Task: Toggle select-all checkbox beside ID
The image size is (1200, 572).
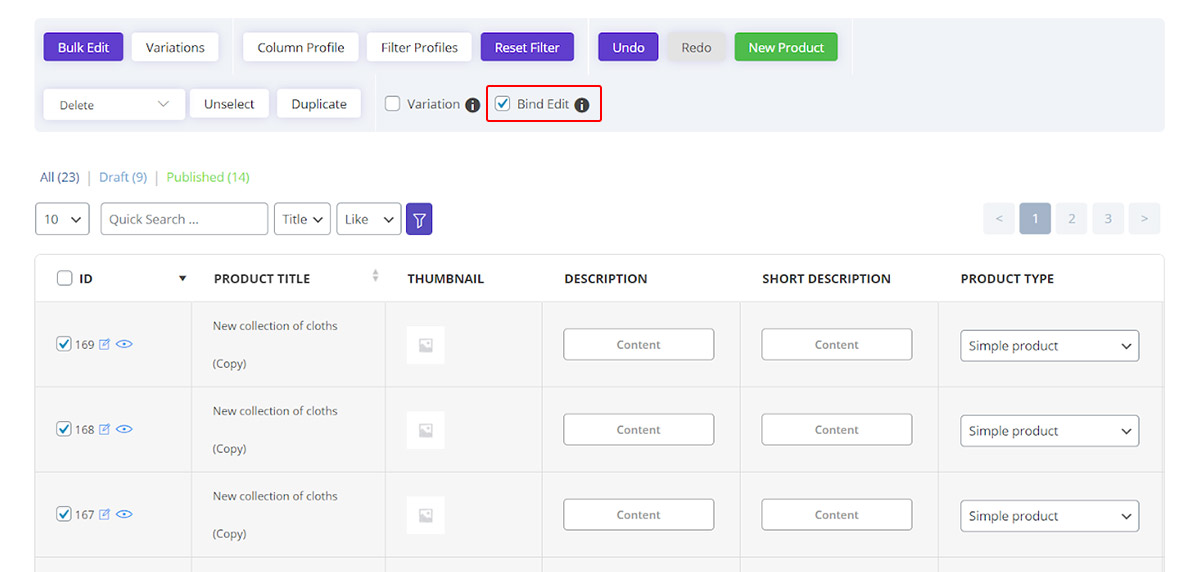Action: click(x=65, y=278)
